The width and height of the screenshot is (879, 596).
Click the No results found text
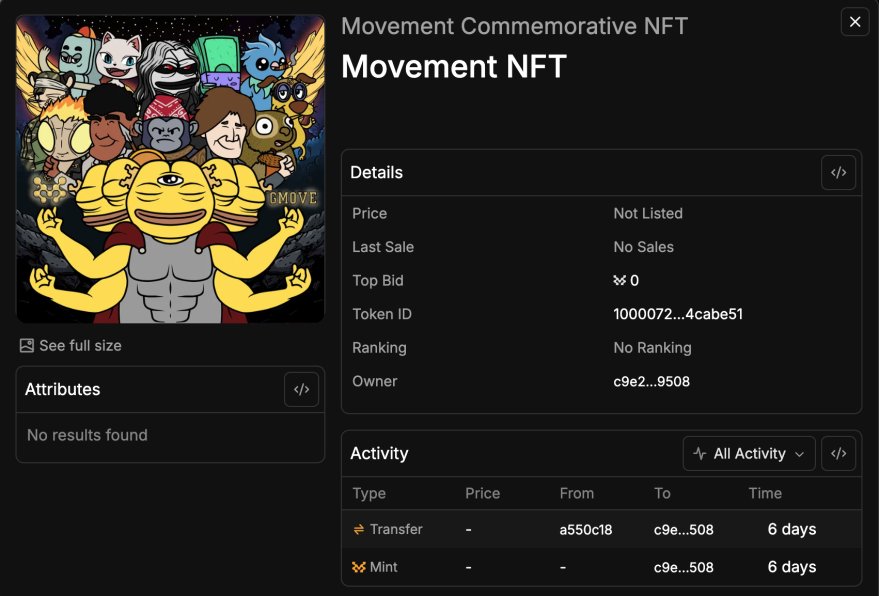point(87,435)
